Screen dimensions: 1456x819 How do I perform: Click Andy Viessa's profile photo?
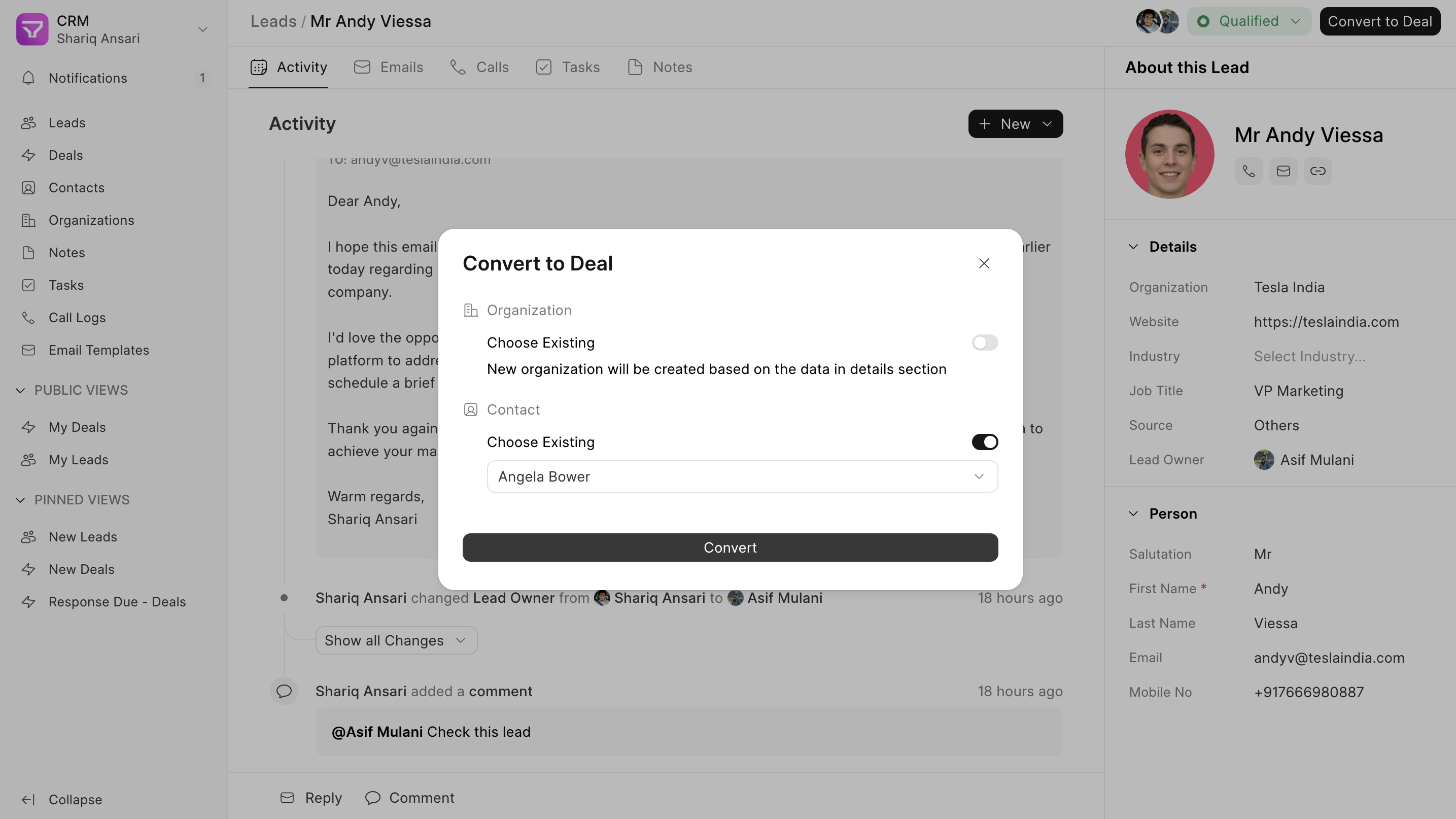1169,154
